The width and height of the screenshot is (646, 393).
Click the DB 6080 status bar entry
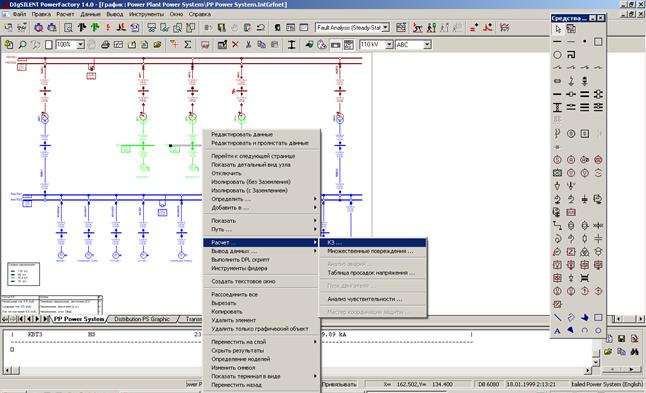[489, 384]
